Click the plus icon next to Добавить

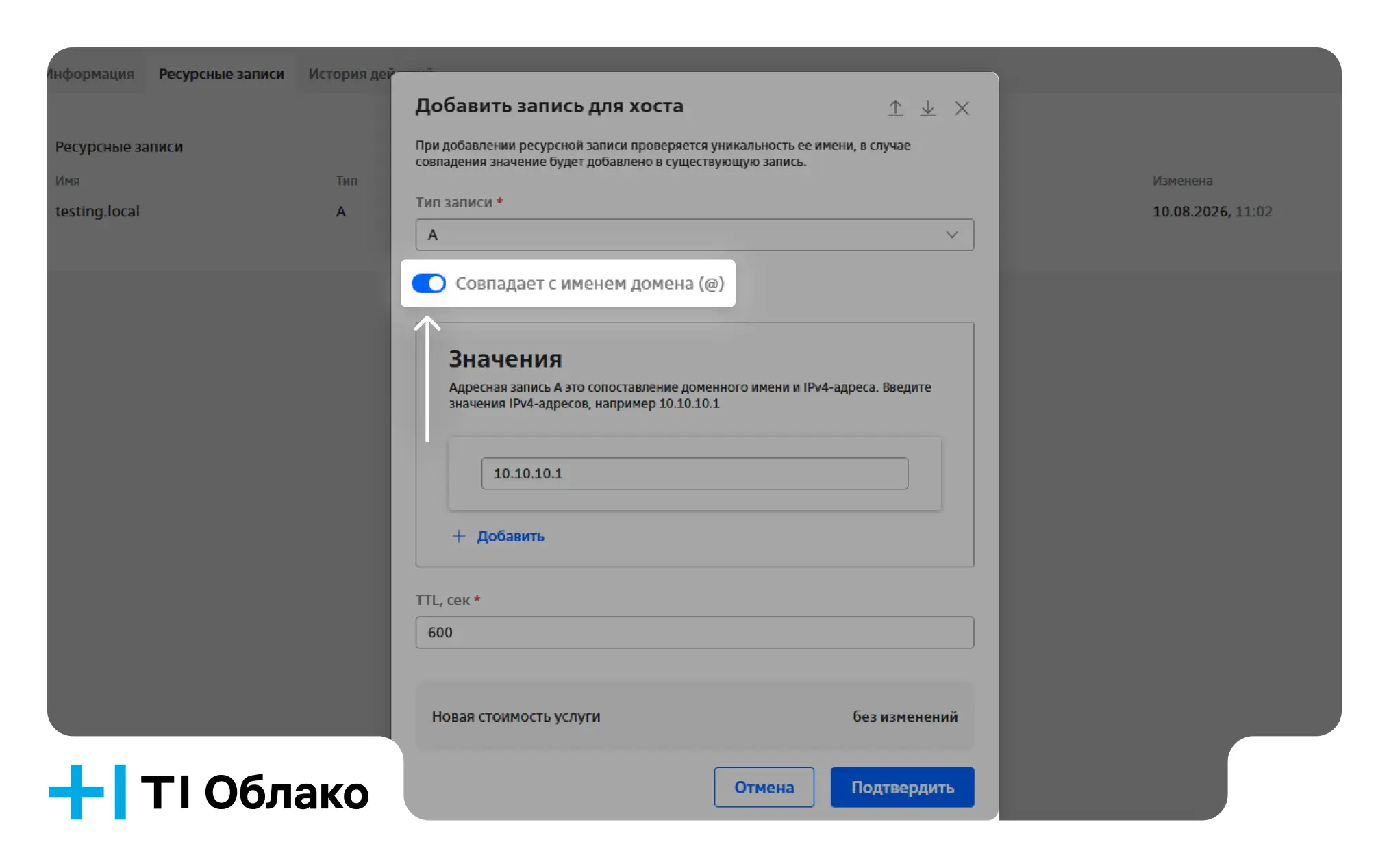click(459, 537)
